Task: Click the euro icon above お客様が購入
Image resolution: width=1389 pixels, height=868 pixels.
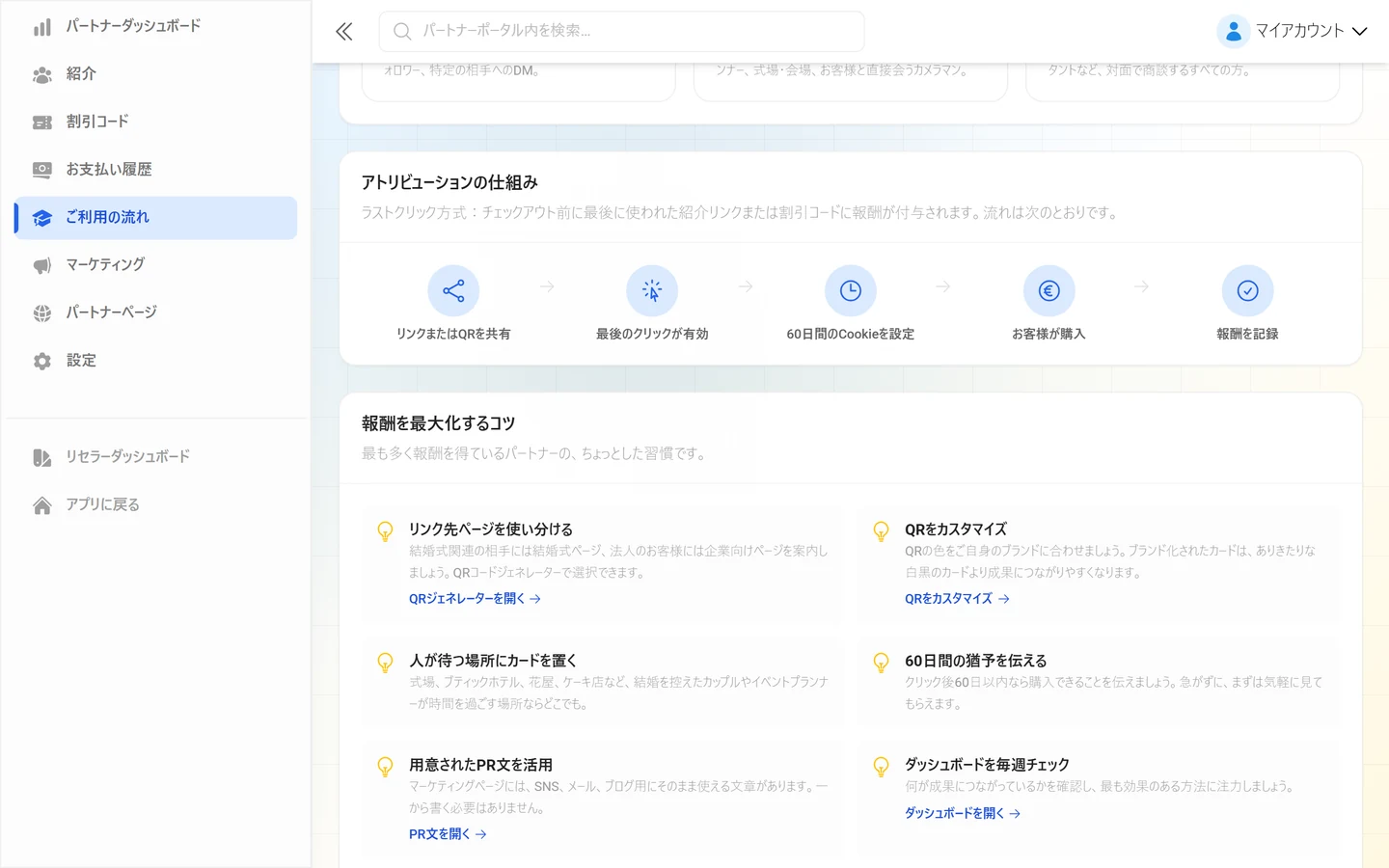Action: click(1049, 290)
